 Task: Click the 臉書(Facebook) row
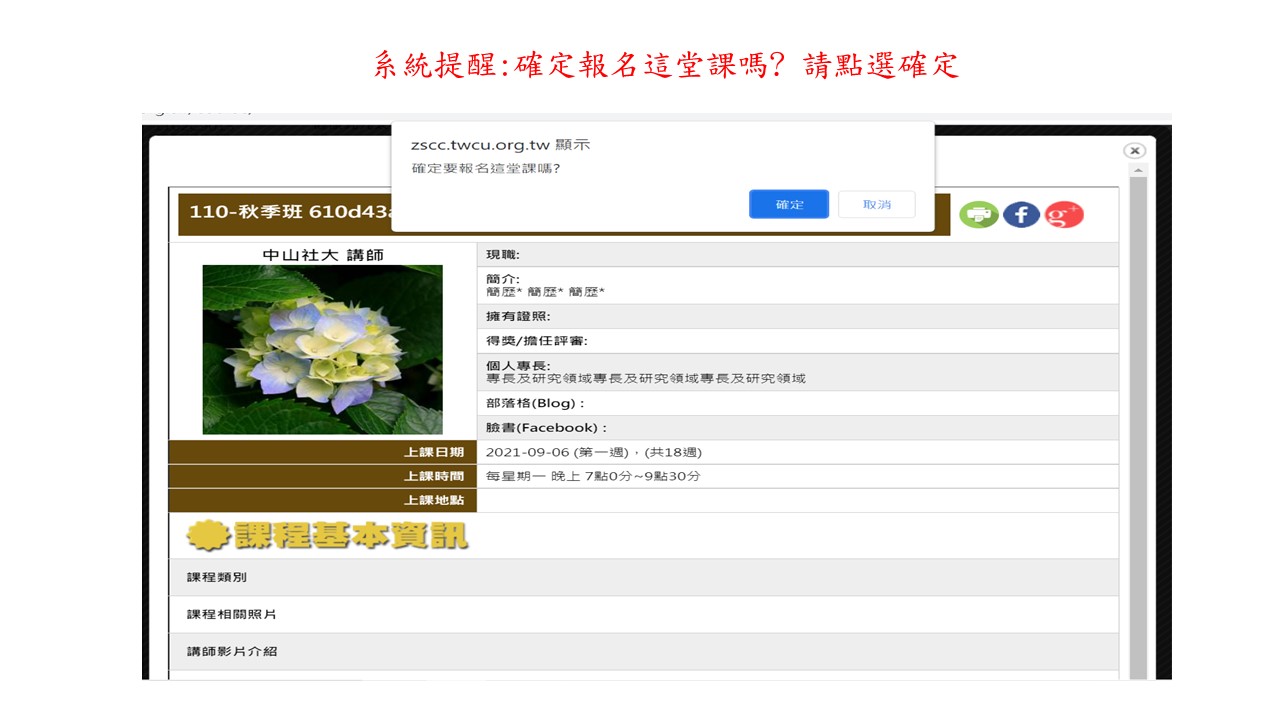coord(798,428)
